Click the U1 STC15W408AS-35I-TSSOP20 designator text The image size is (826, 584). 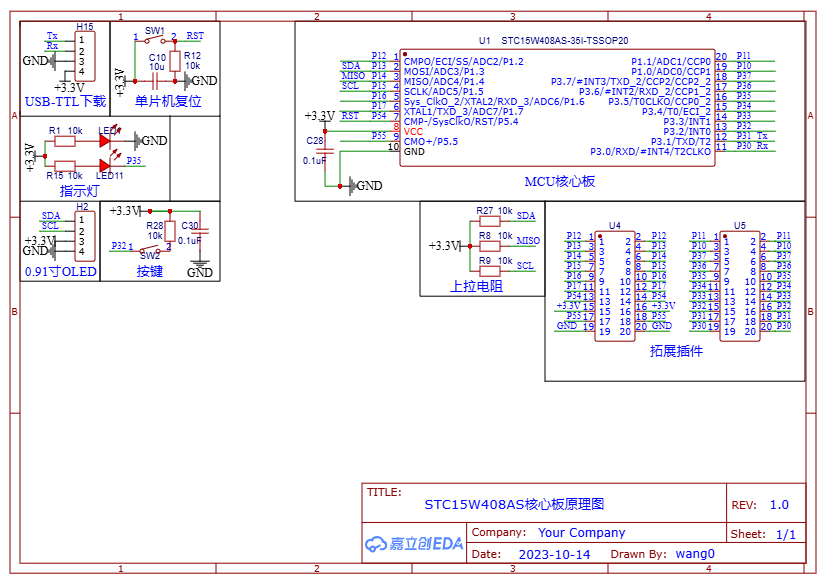click(553, 41)
